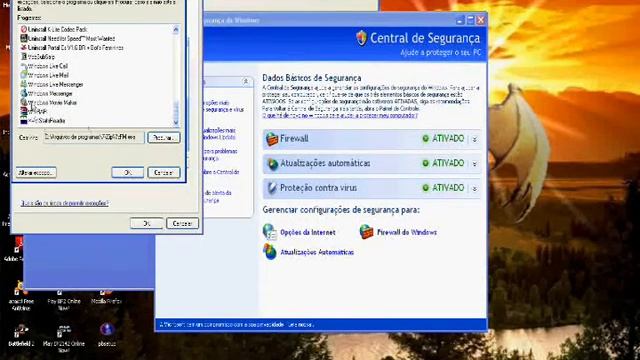Open the Adobe desktop shortcut
The height and width of the screenshot is (360, 640).
pyautogui.click(x=16, y=250)
